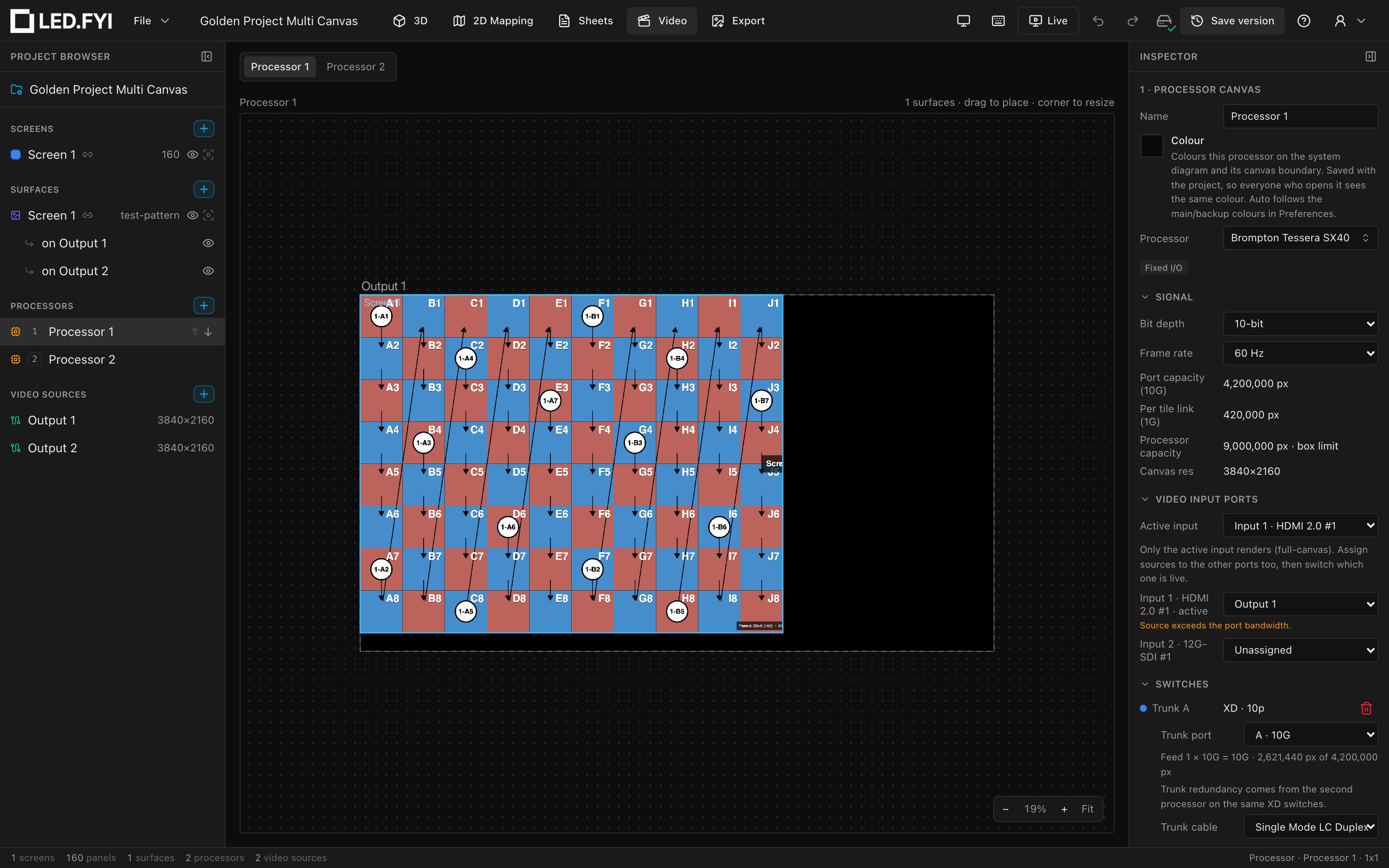Viewport: 1389px width, 868px height.
Task: Click the monitor display icon in top bar
Action: pyautogui.click(x=964, y=21)
